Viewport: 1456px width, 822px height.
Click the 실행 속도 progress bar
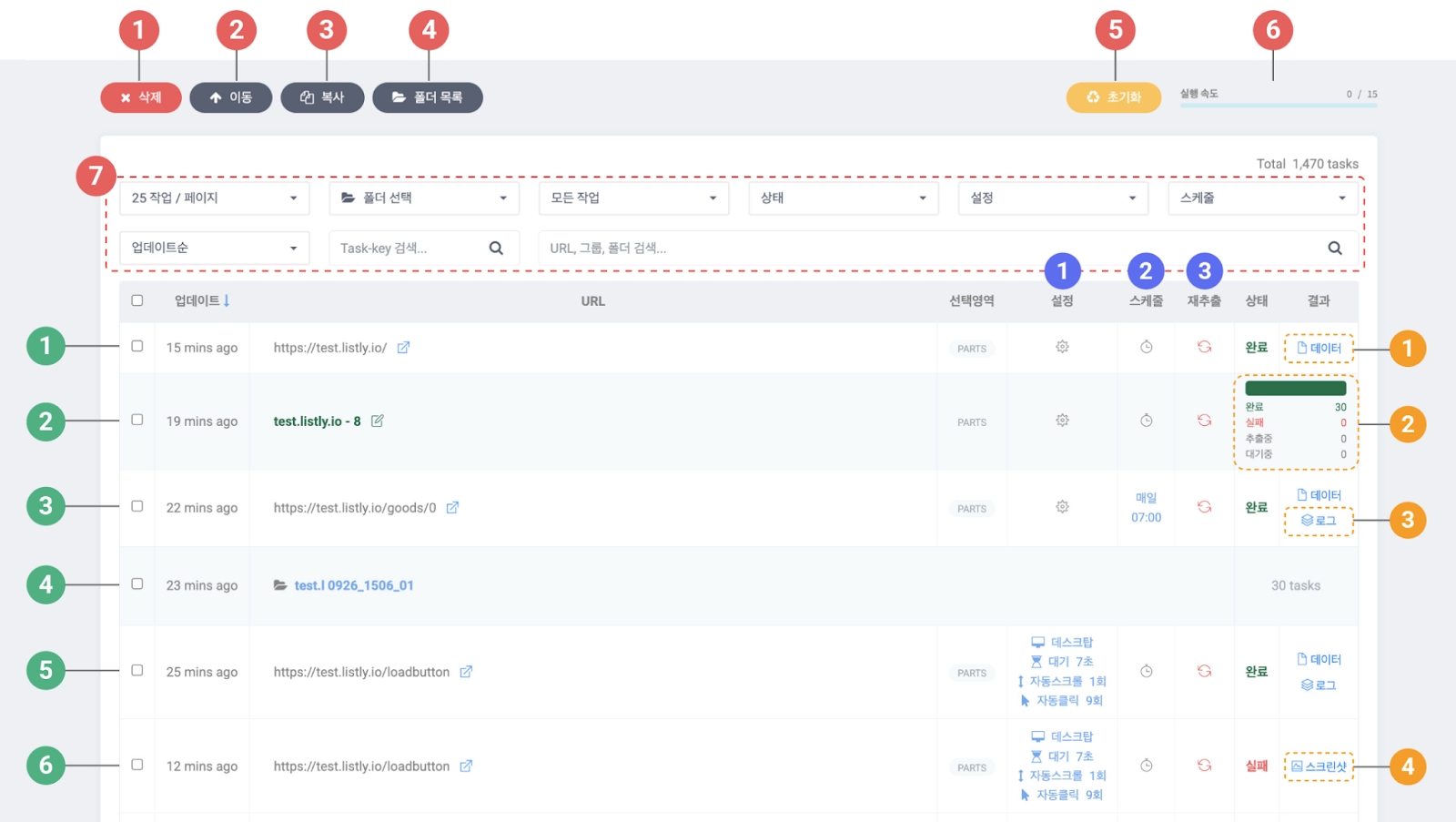1278,106
